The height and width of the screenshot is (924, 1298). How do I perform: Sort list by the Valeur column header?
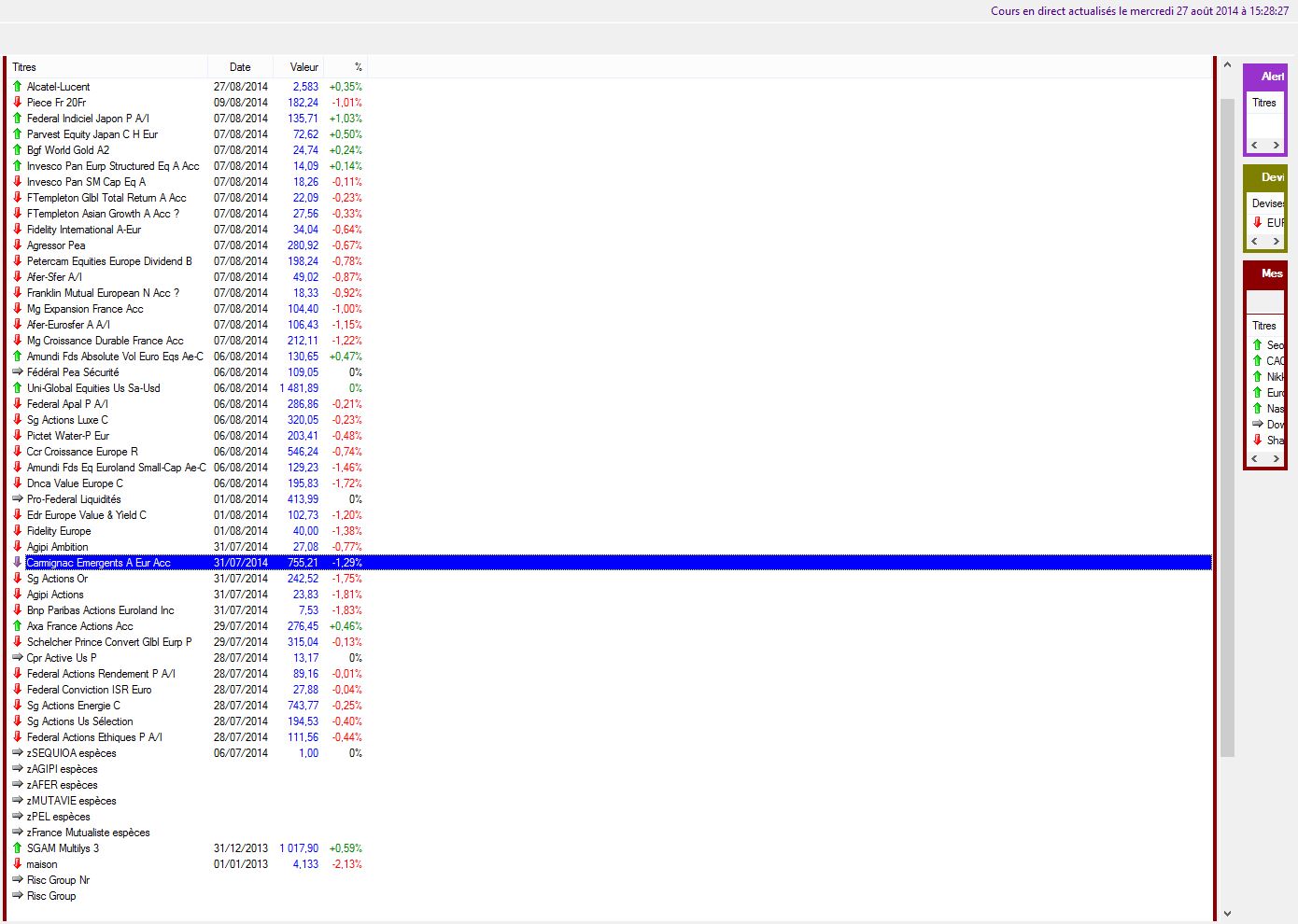pos(303,67)
